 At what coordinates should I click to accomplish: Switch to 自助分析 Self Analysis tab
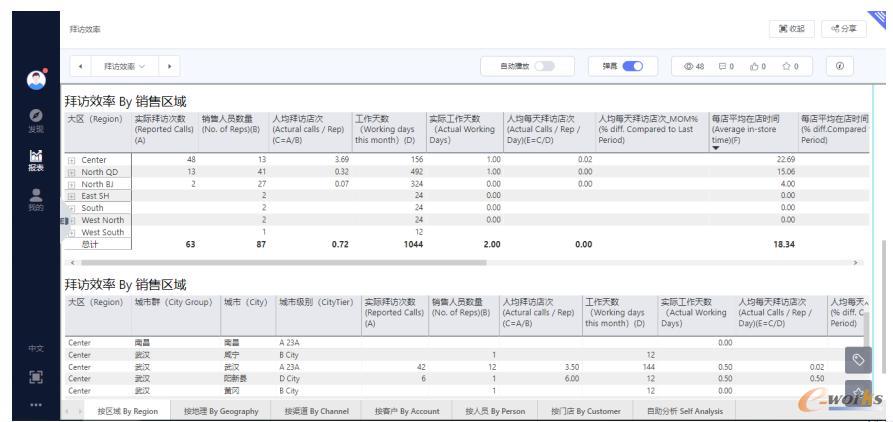[684, 410]
